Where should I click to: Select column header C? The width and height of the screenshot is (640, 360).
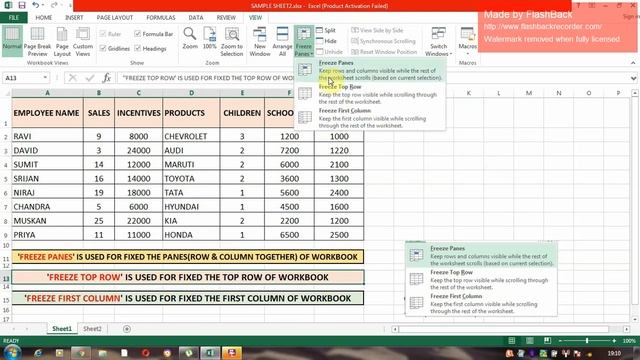point(138,93)
